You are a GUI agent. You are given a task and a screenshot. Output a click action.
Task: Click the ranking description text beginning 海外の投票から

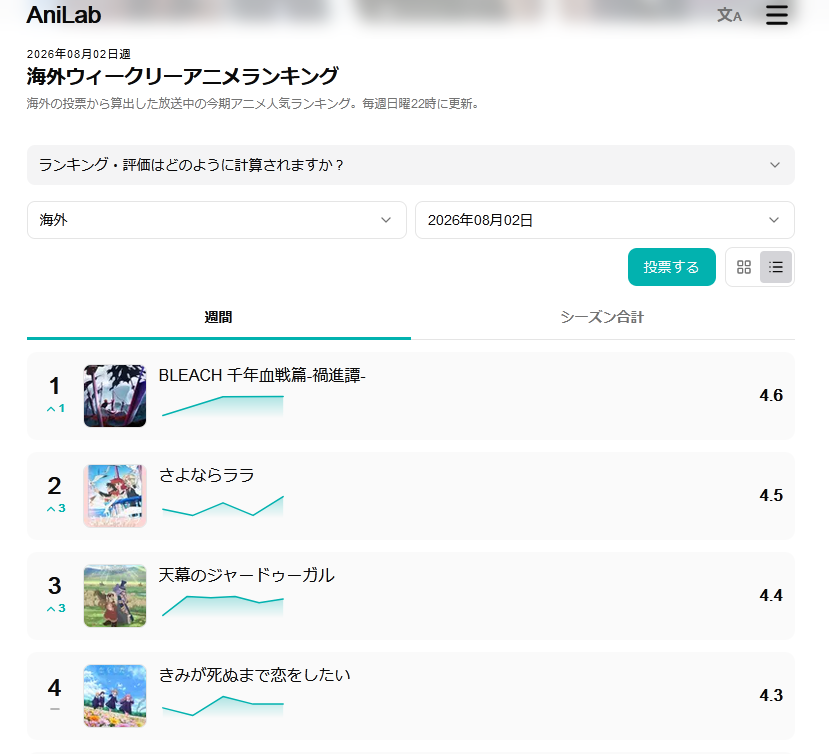point(253,104)
